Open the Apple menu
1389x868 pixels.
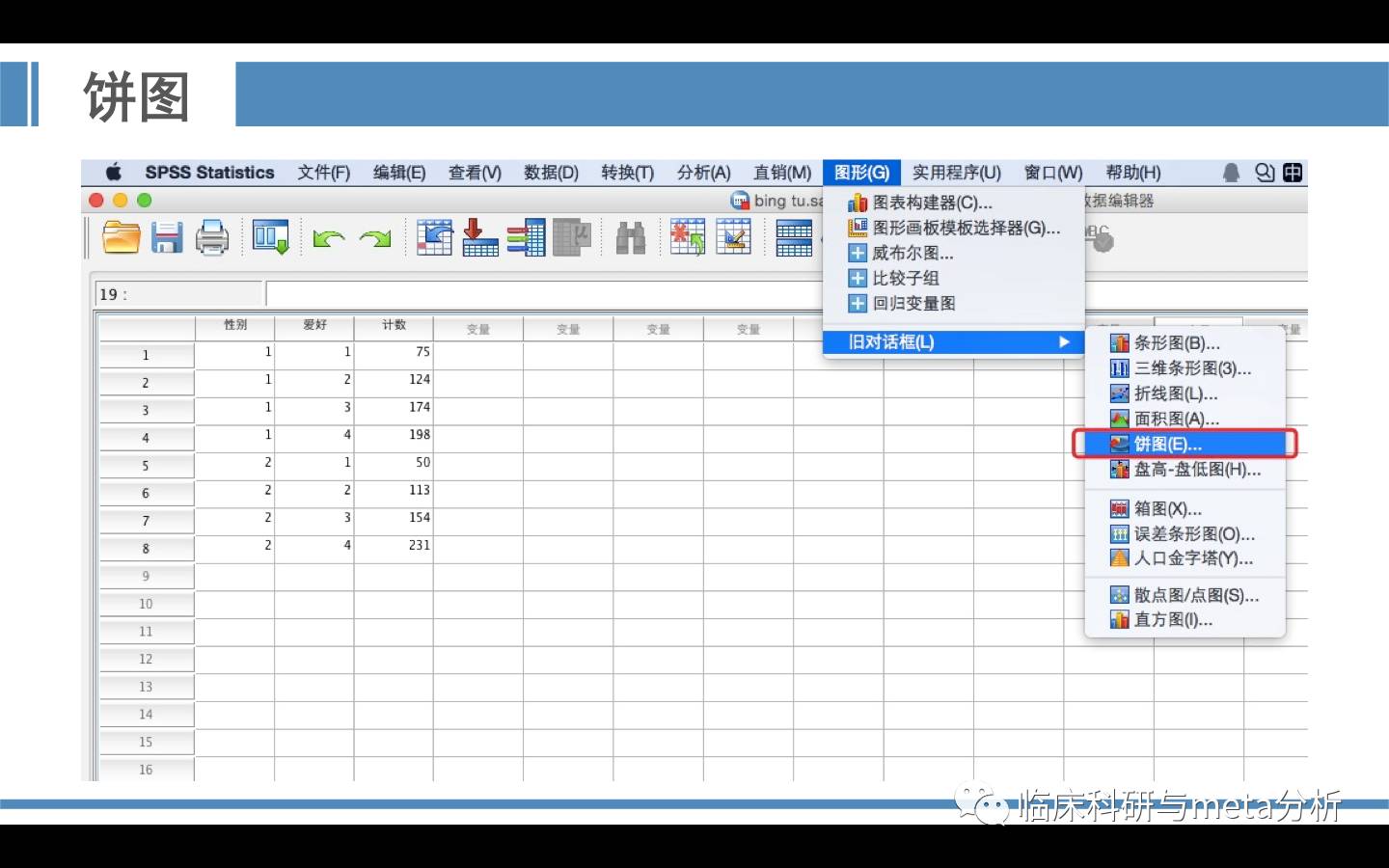(x=114, y=173)
